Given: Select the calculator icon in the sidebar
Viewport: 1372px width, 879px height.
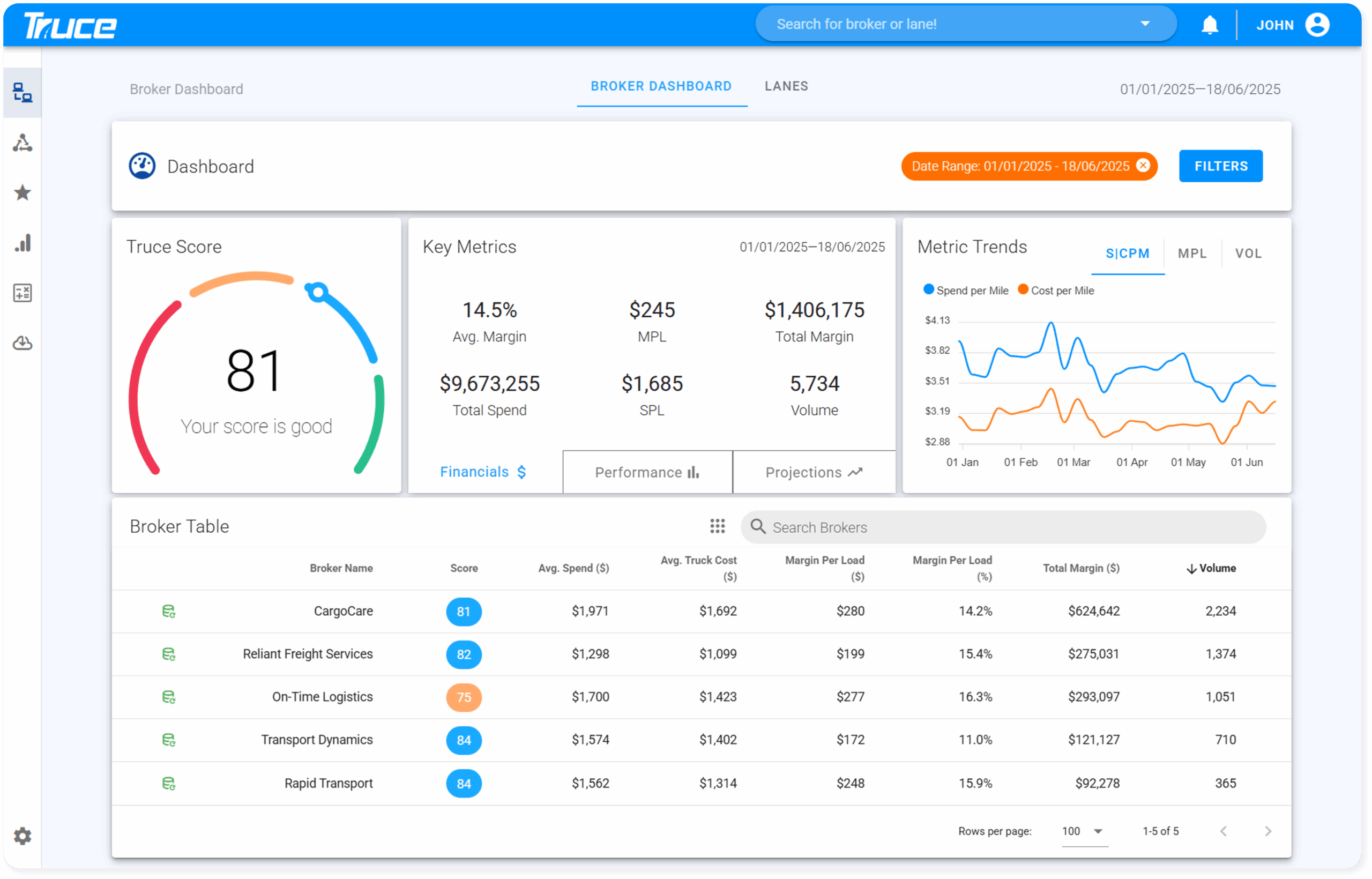Looking at the screenshot, I should tap(23, 293).
